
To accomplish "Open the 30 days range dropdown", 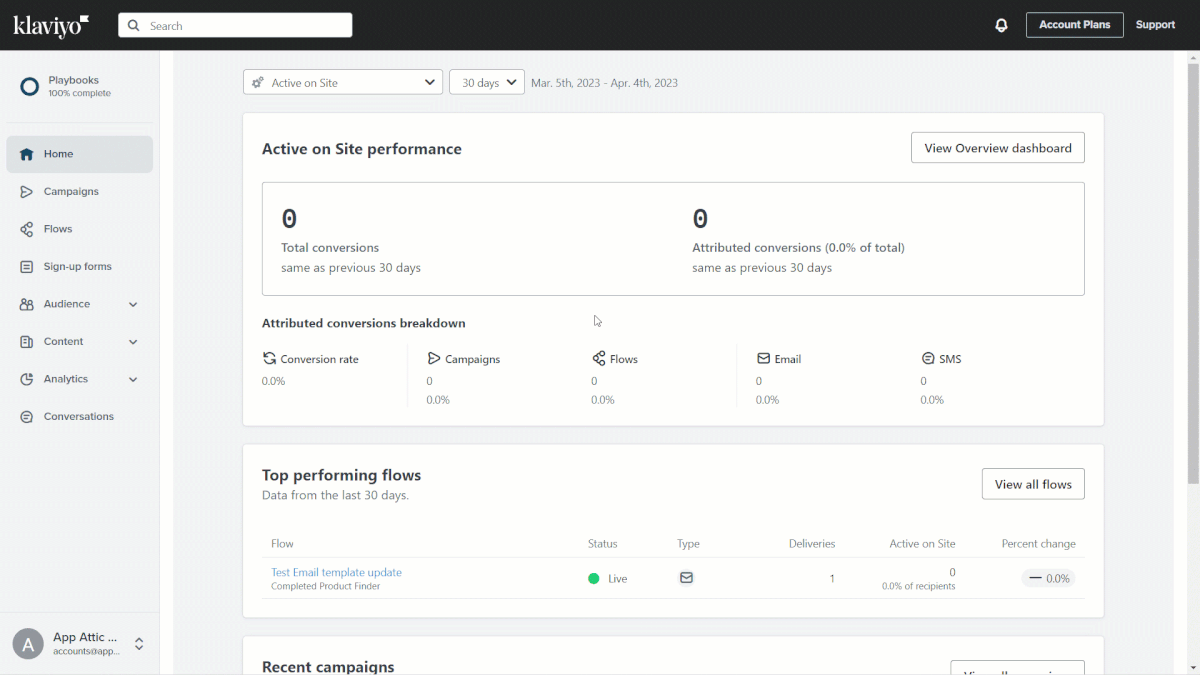I will tap(486, 83).
